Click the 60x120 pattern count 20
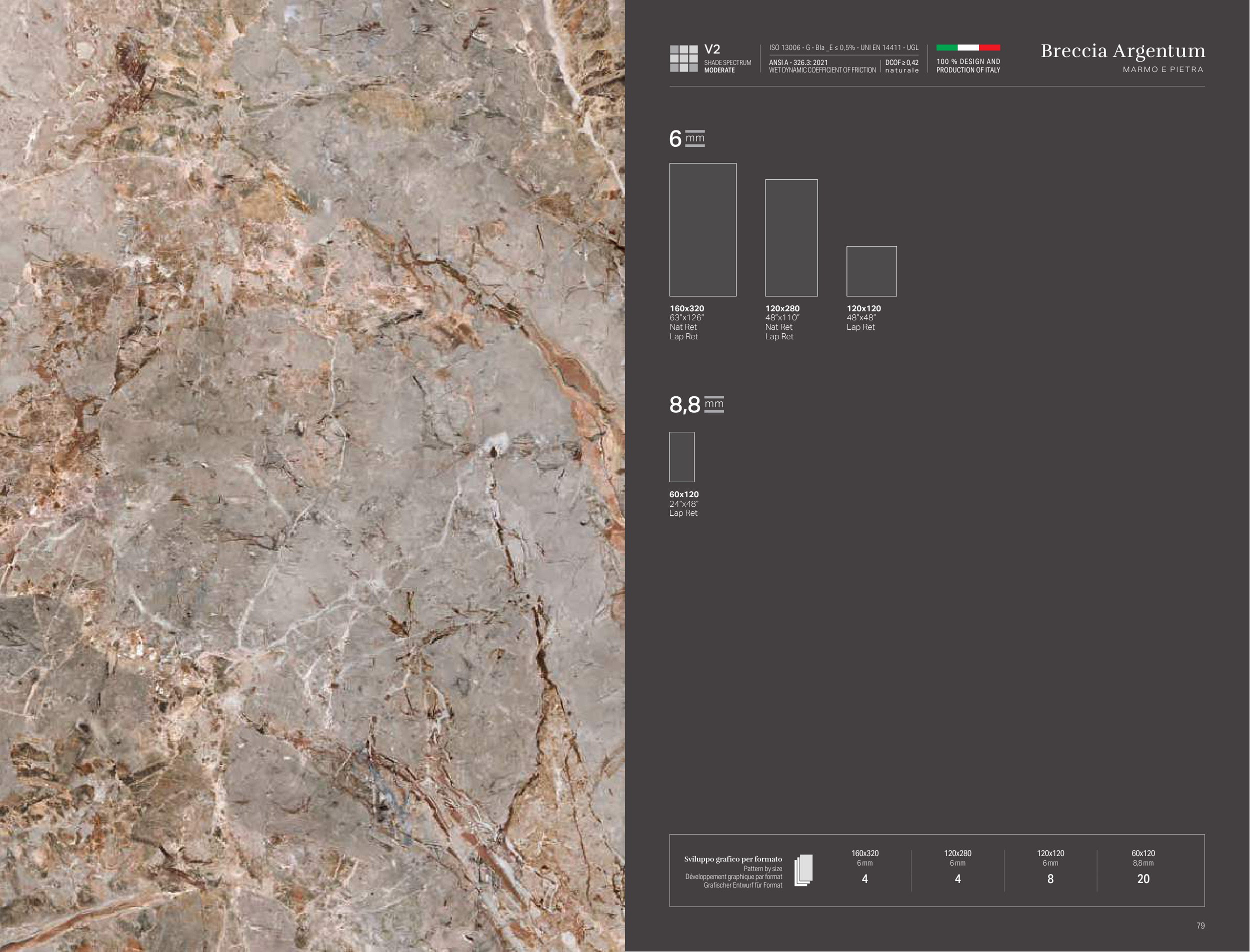This screenshot has width=1250, height=952. pyautogui.click(x=1143, y=879)
